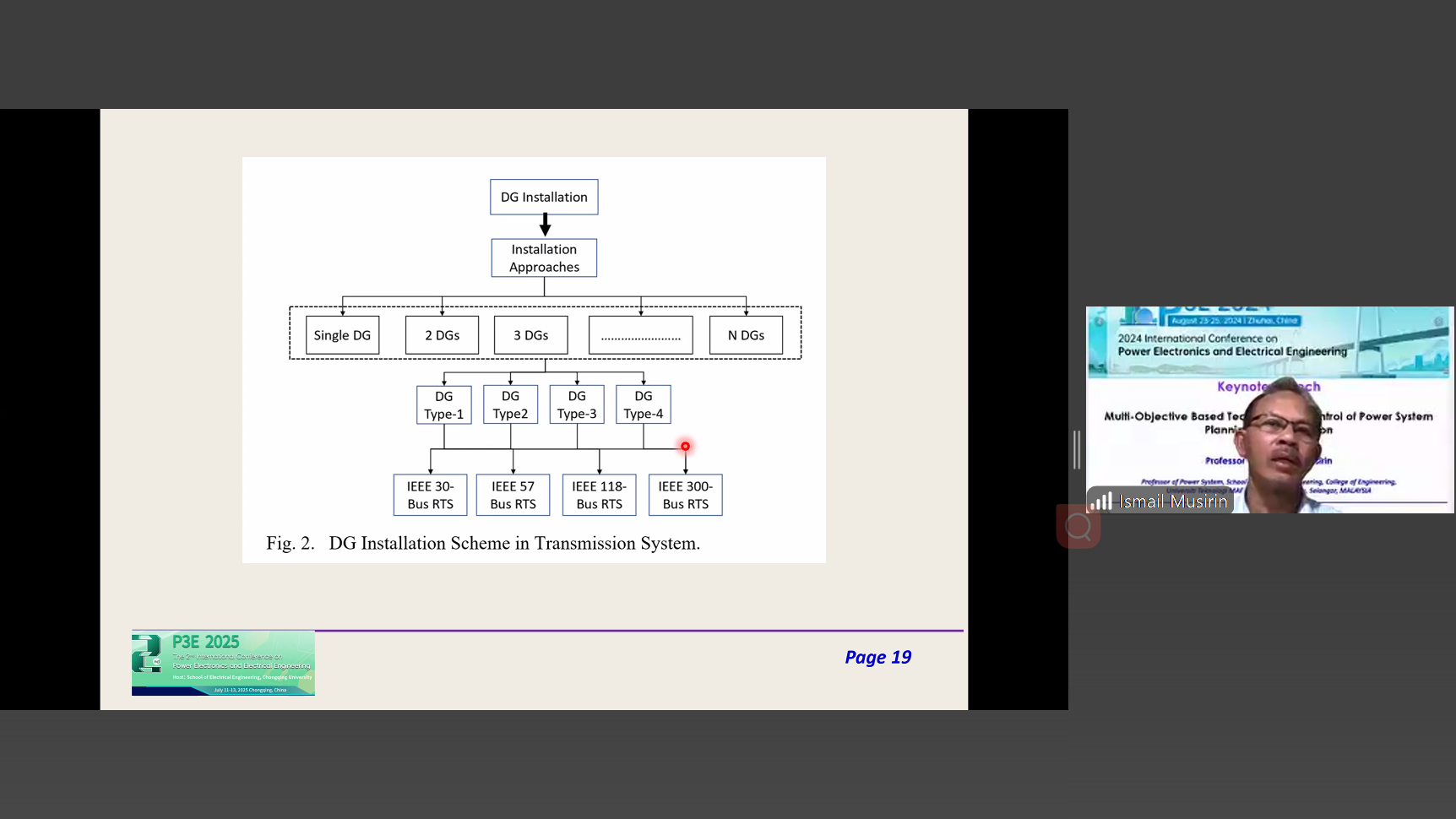Image resolution: width=1456 pixels, height=819 pixels.
Task: Click the 'Installation Approaches' box
Action: click(544, 258)
